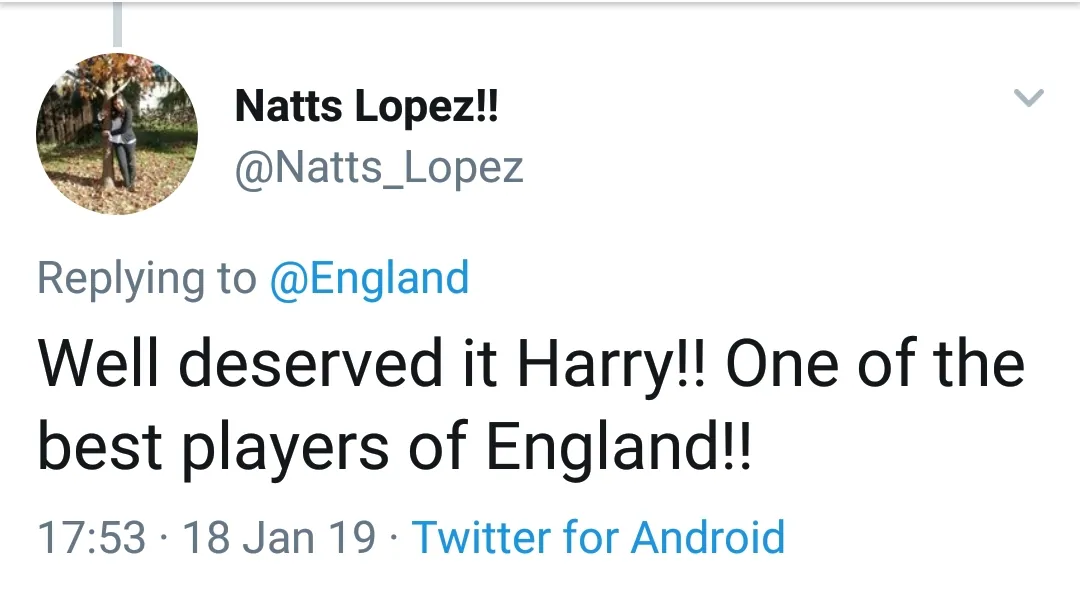Click the separator dot after 17:53

[x=165, y=538]
